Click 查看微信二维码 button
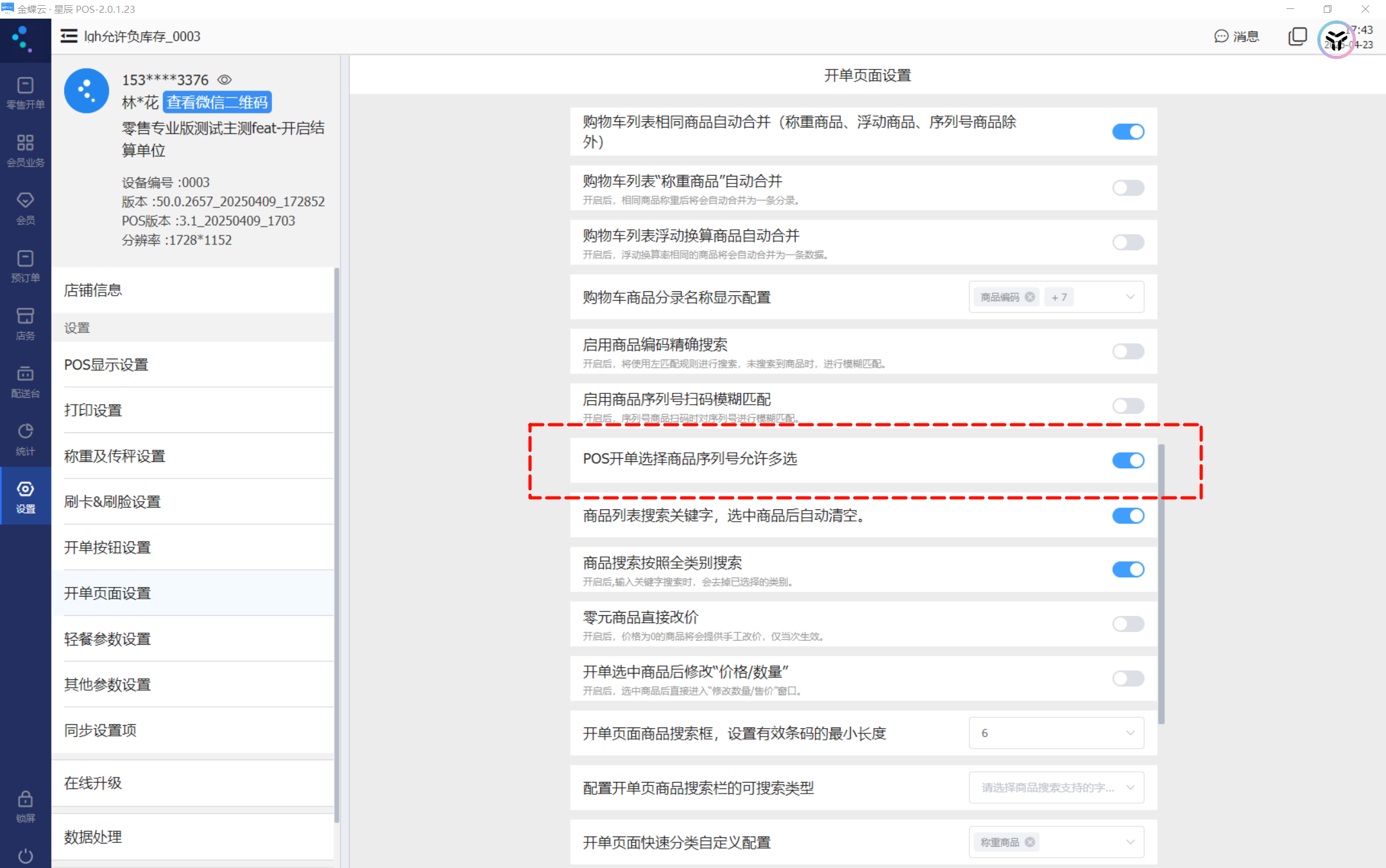The width and height of the screenshot is (1386, 868). 218,103
